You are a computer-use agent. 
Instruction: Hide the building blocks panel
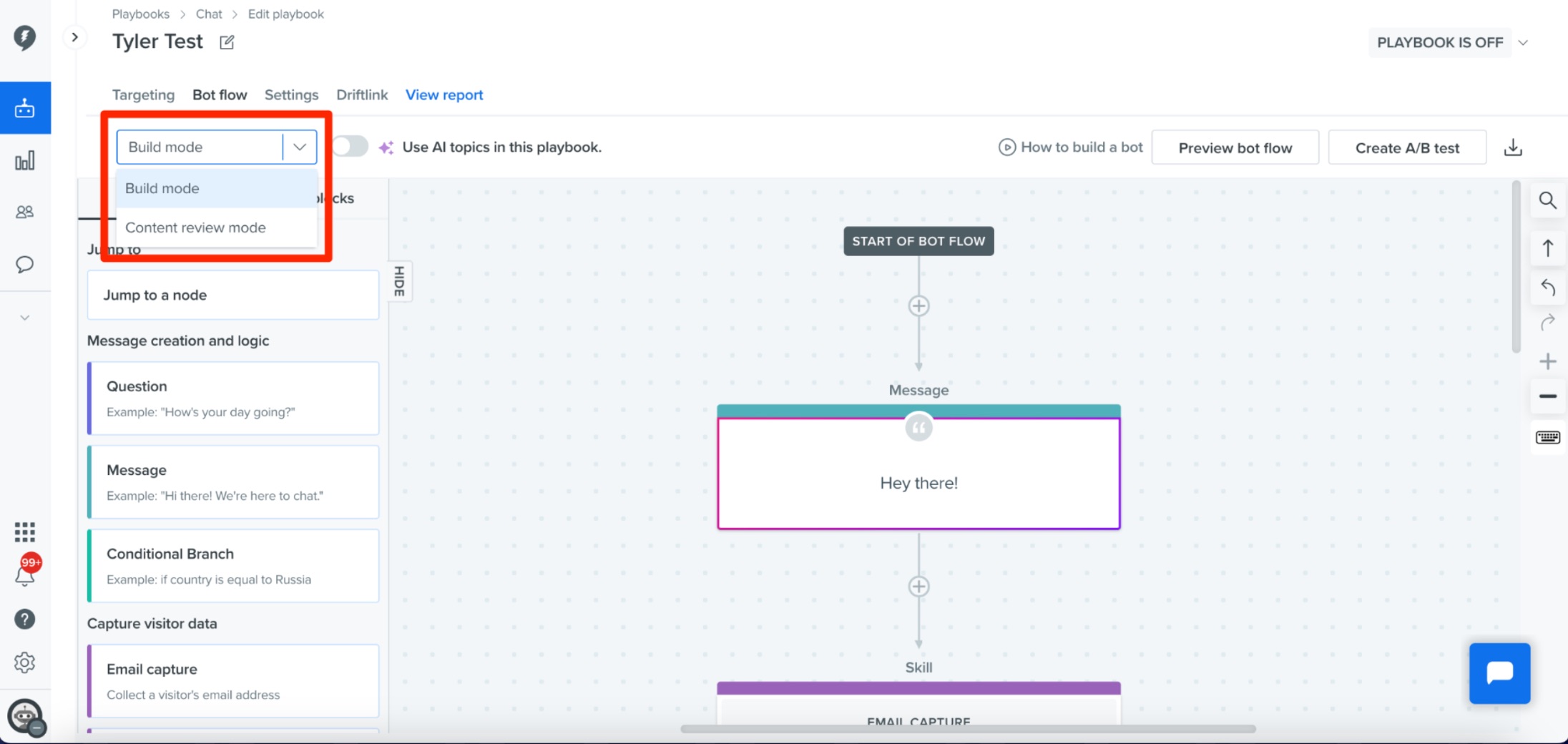399,281
